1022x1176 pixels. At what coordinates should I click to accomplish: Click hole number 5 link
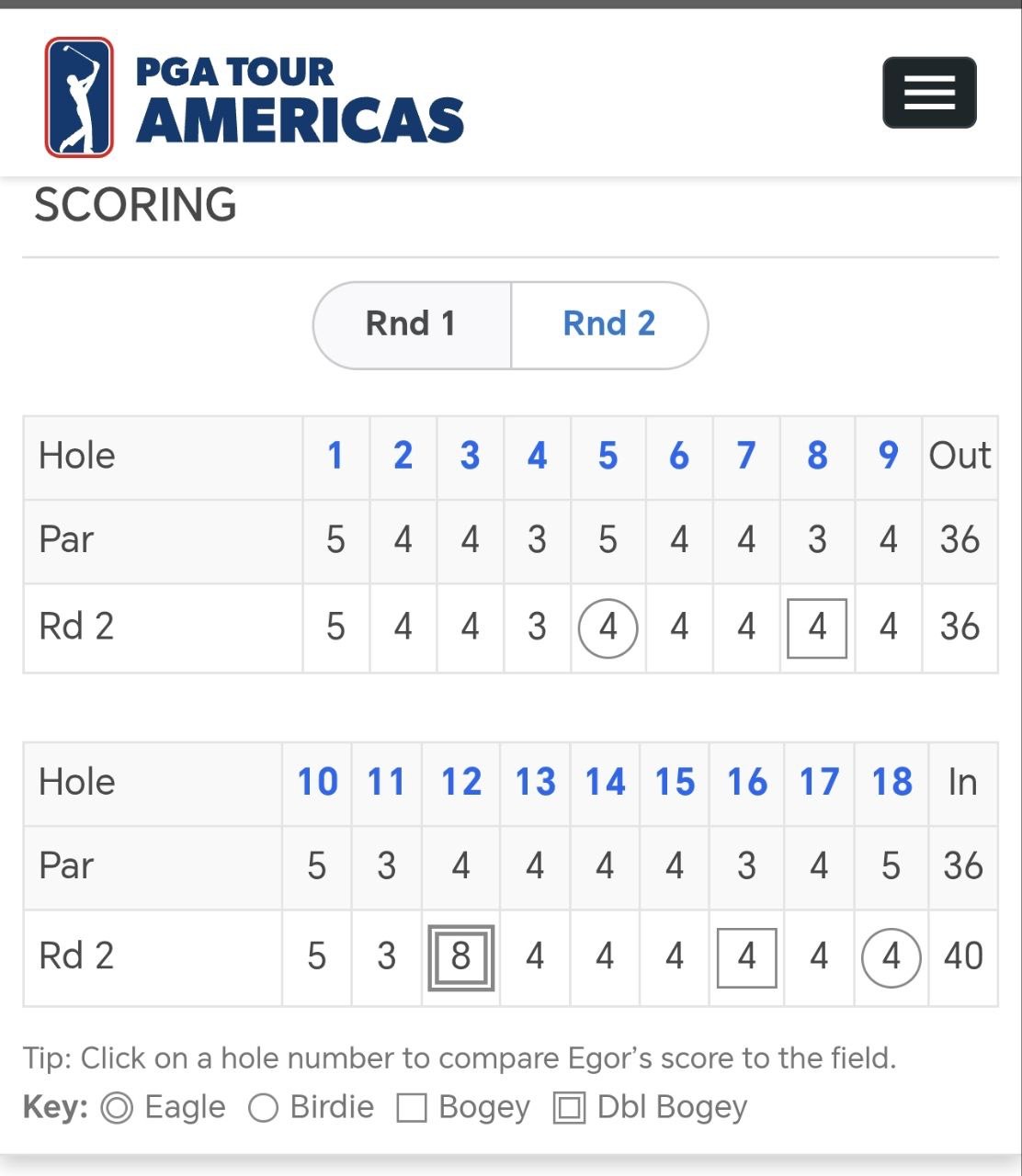tap(608, 456)
